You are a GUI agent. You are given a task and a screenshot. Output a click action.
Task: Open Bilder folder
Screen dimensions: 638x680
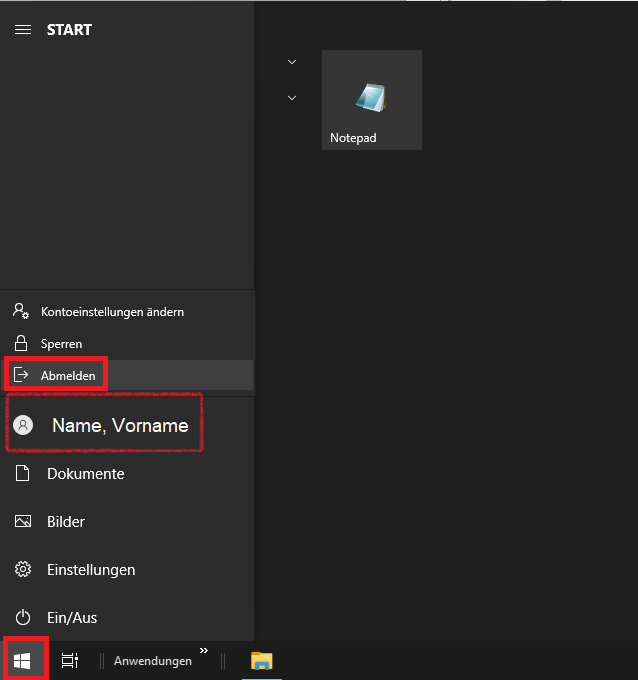[x=127, y=522]
